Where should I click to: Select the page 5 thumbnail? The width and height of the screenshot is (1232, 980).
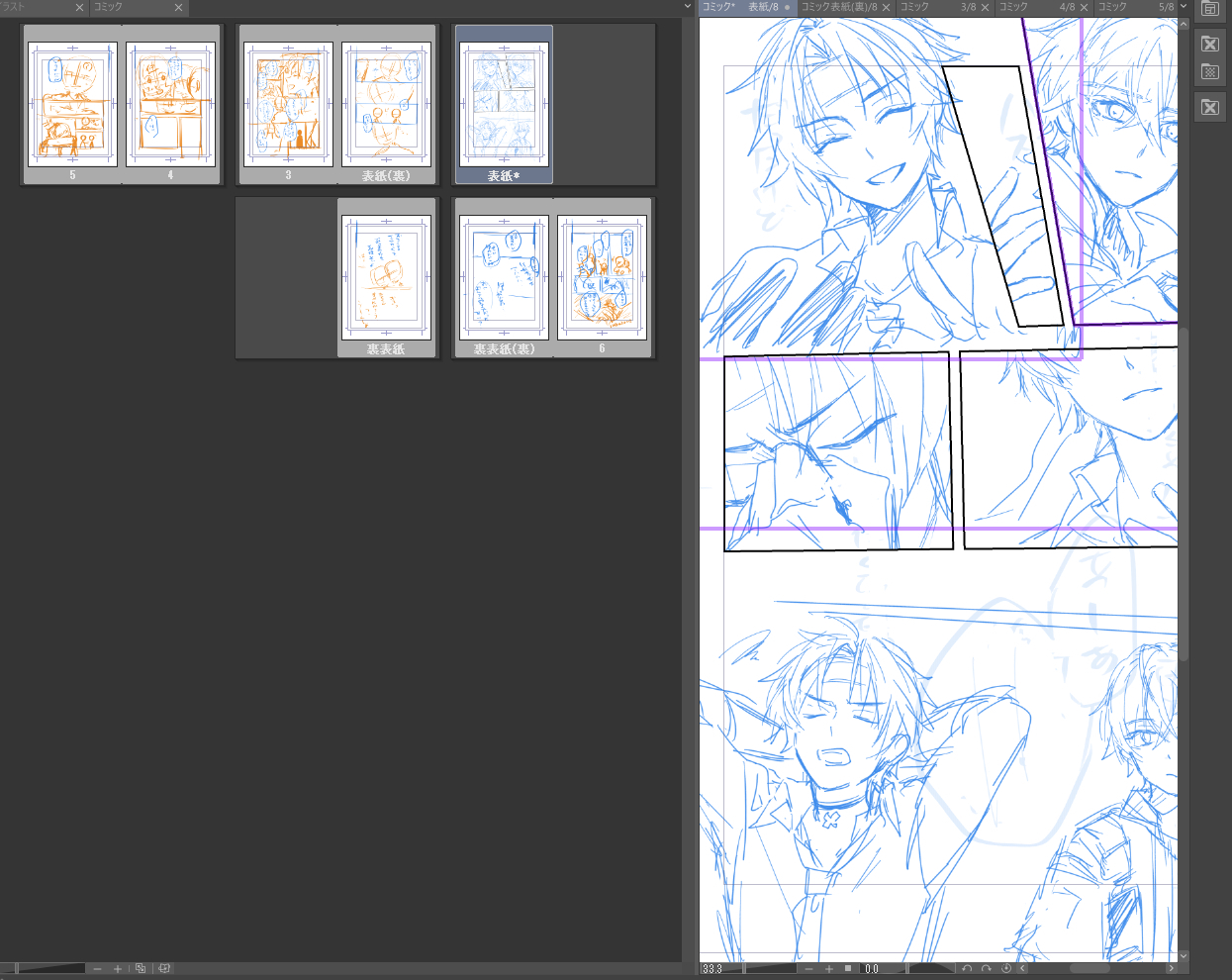[72, 105]
